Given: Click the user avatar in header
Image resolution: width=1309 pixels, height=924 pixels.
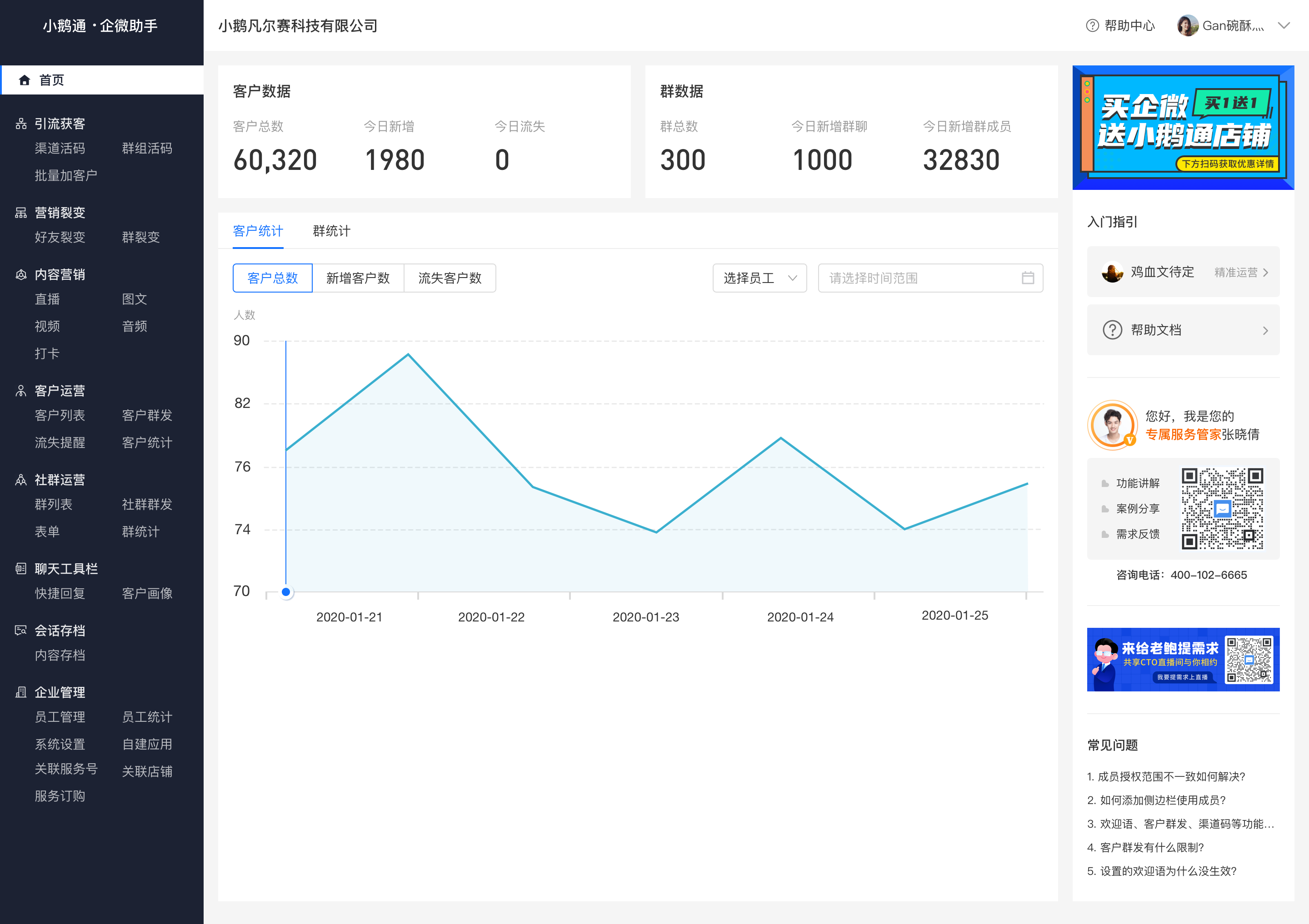Looking at the screenshot, I should click(x=1188, y=25).
